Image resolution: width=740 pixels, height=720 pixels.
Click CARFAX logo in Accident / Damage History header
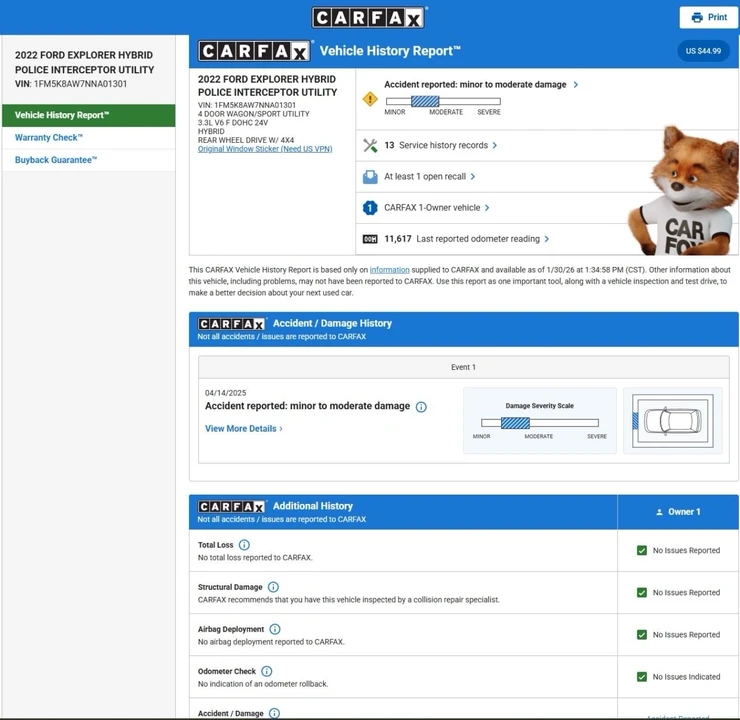tap(232, 324)
